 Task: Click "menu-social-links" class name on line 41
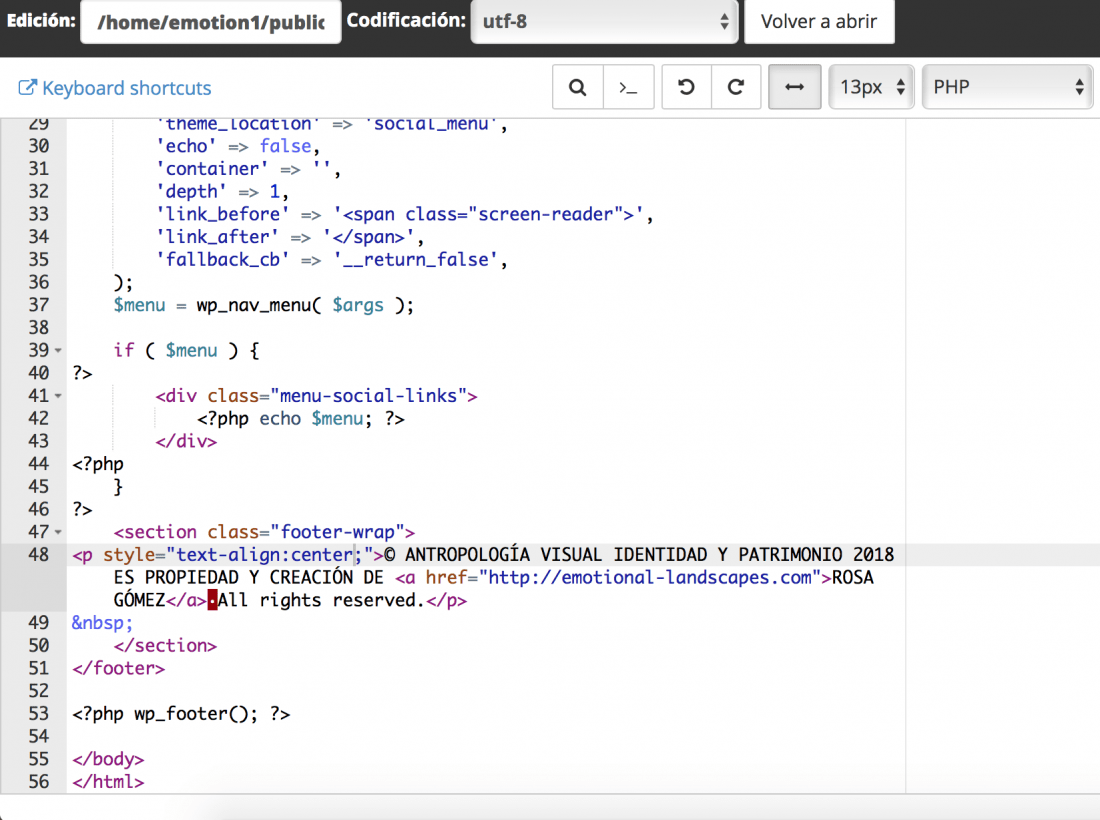pyautogui.click(x=369, y=396)
